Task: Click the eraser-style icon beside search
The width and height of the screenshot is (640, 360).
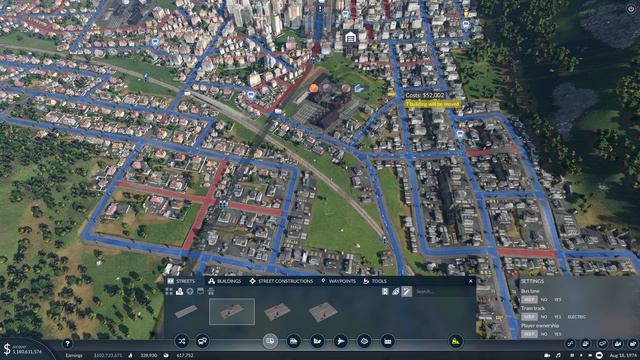Action: pos(396,291)
